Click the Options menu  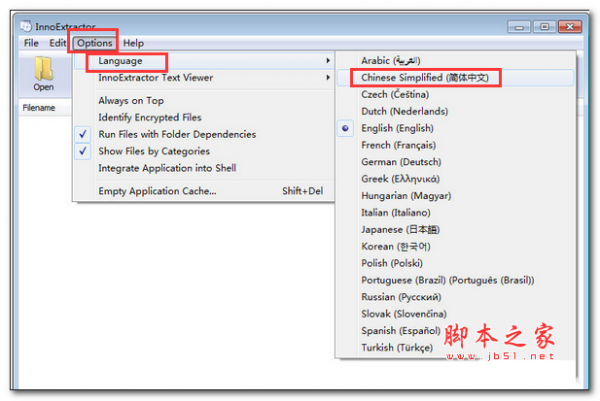pyautogui.click(x=95, y=43)
